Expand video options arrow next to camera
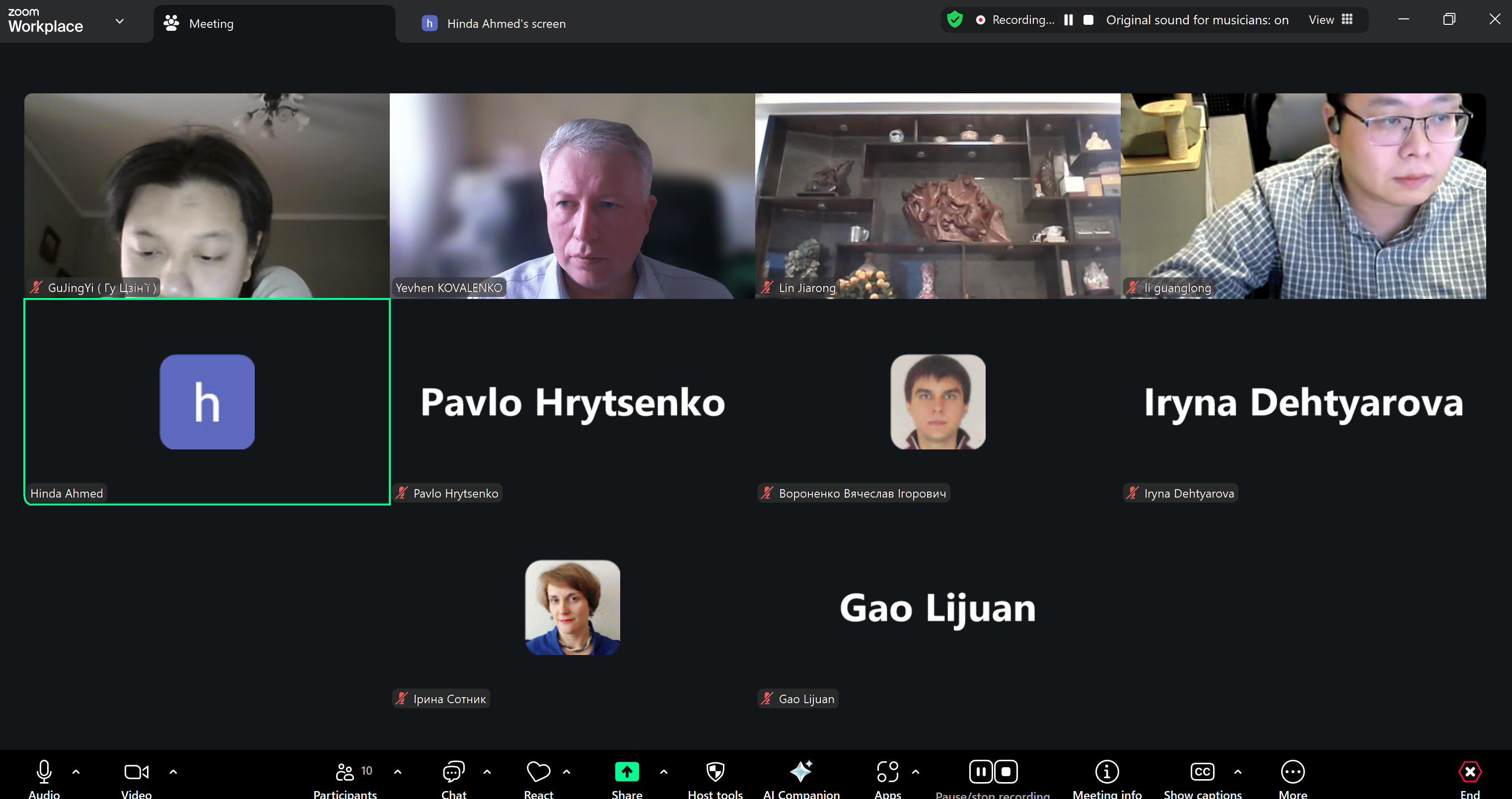This screenshot has width=1512, height=799. pyautogui.click(x=173, y=772)
